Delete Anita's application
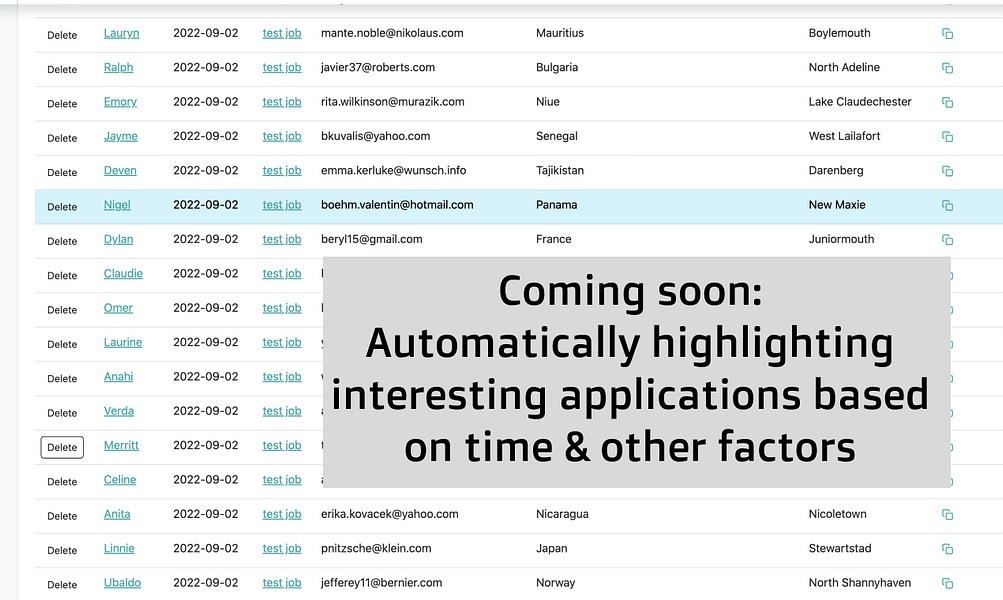1003x600 pixels. pyautogui.click(x=62, y=516)
